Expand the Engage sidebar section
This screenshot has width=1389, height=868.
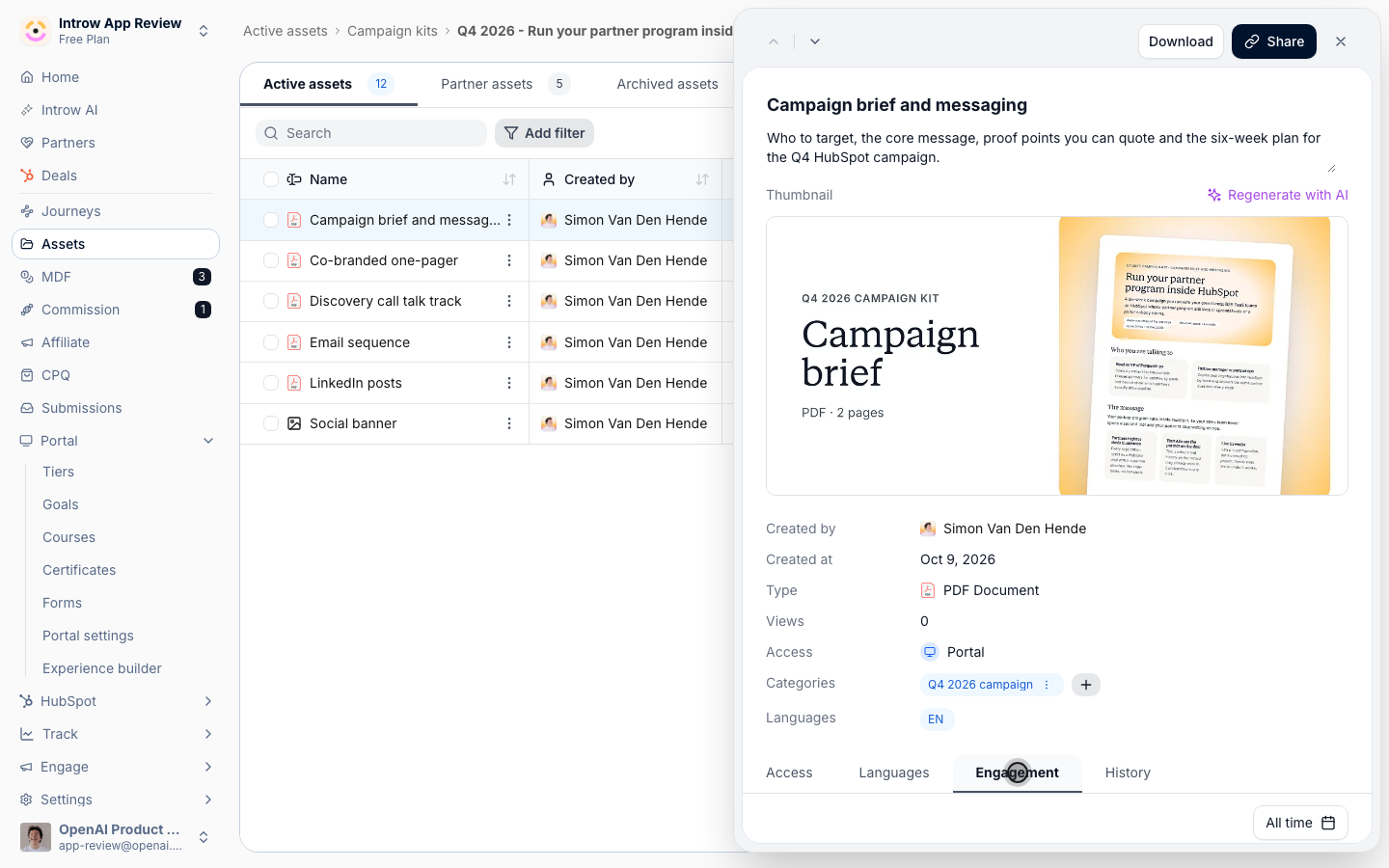tap(208, 767)
